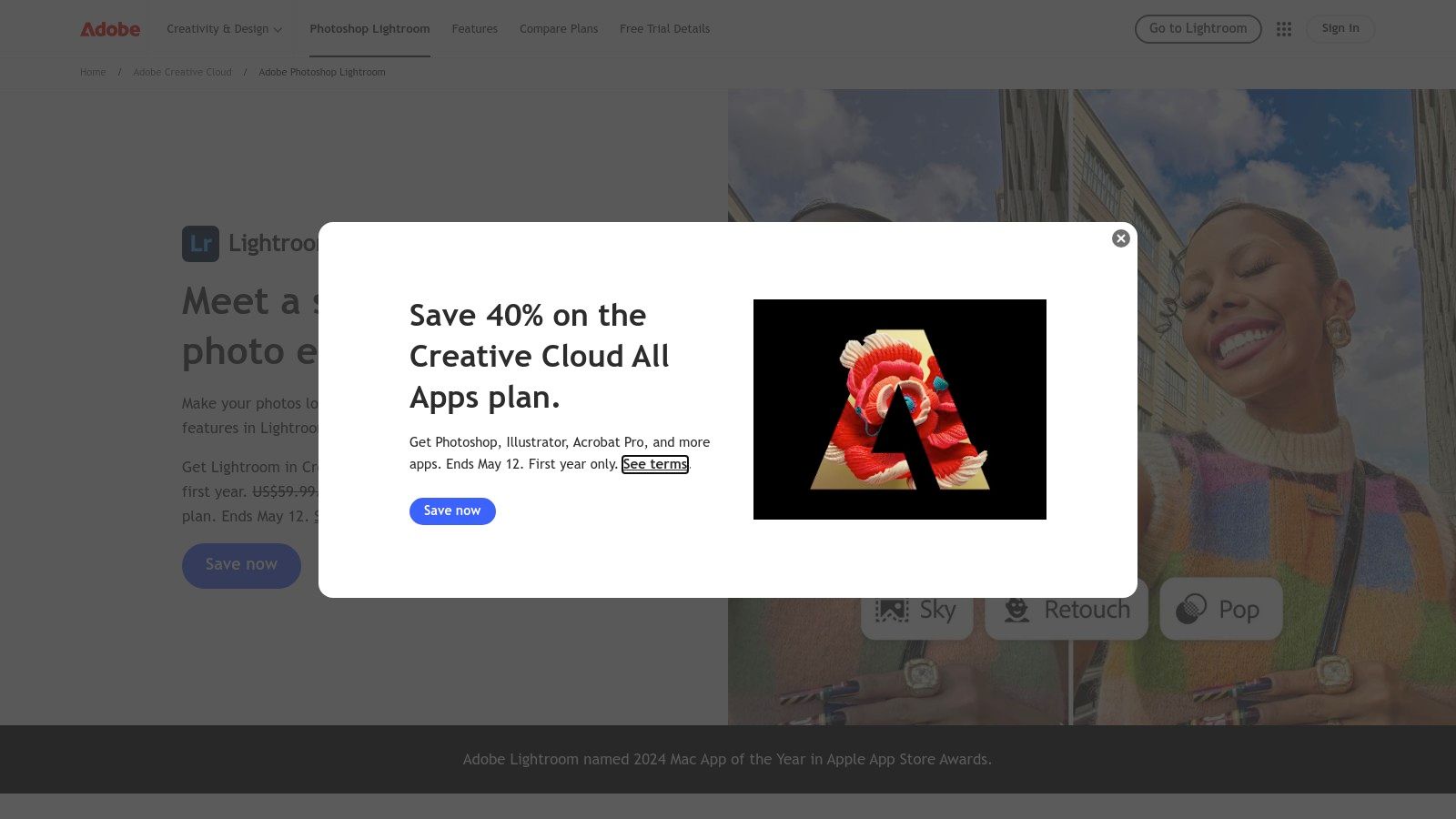The height and width of the screenshot is (819, 1456).
Task: Open the Photoshop Lightroom tab
Action: pyautogui.click(x=369, y=29)
